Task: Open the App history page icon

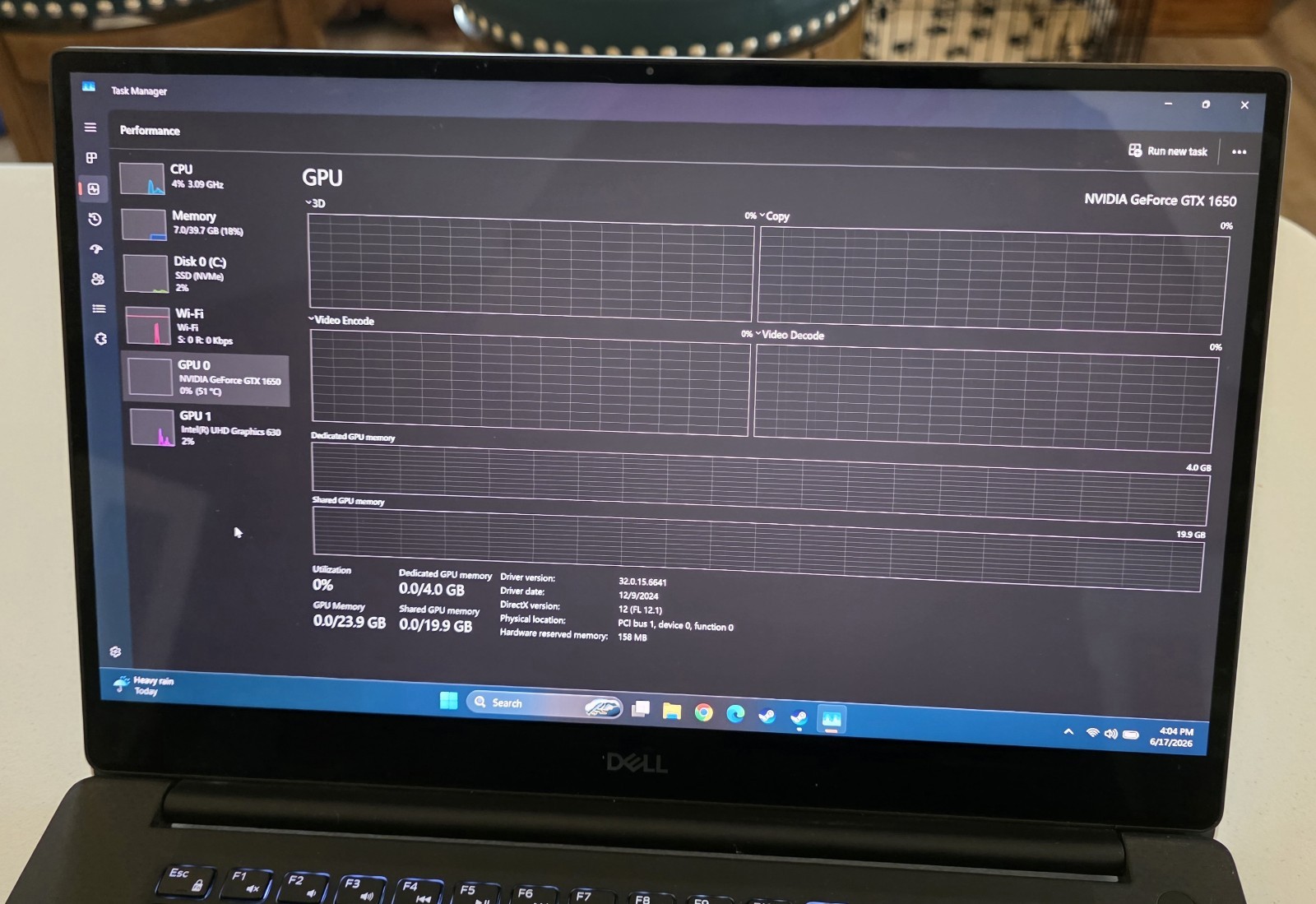Action: click(x=95, y=219)
